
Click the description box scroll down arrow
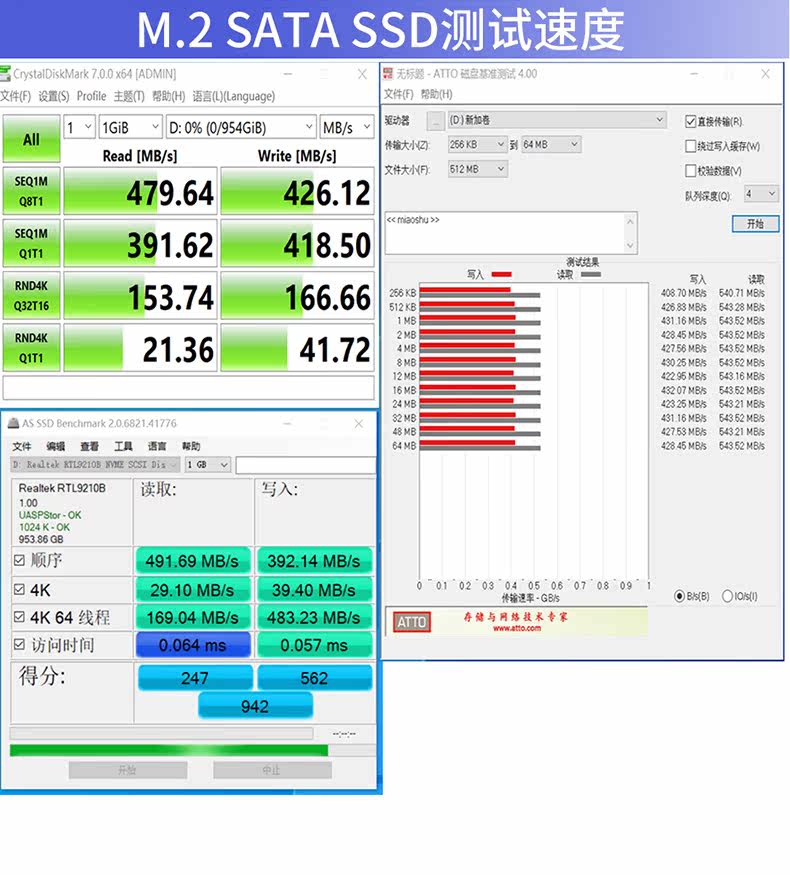[630, 245]
